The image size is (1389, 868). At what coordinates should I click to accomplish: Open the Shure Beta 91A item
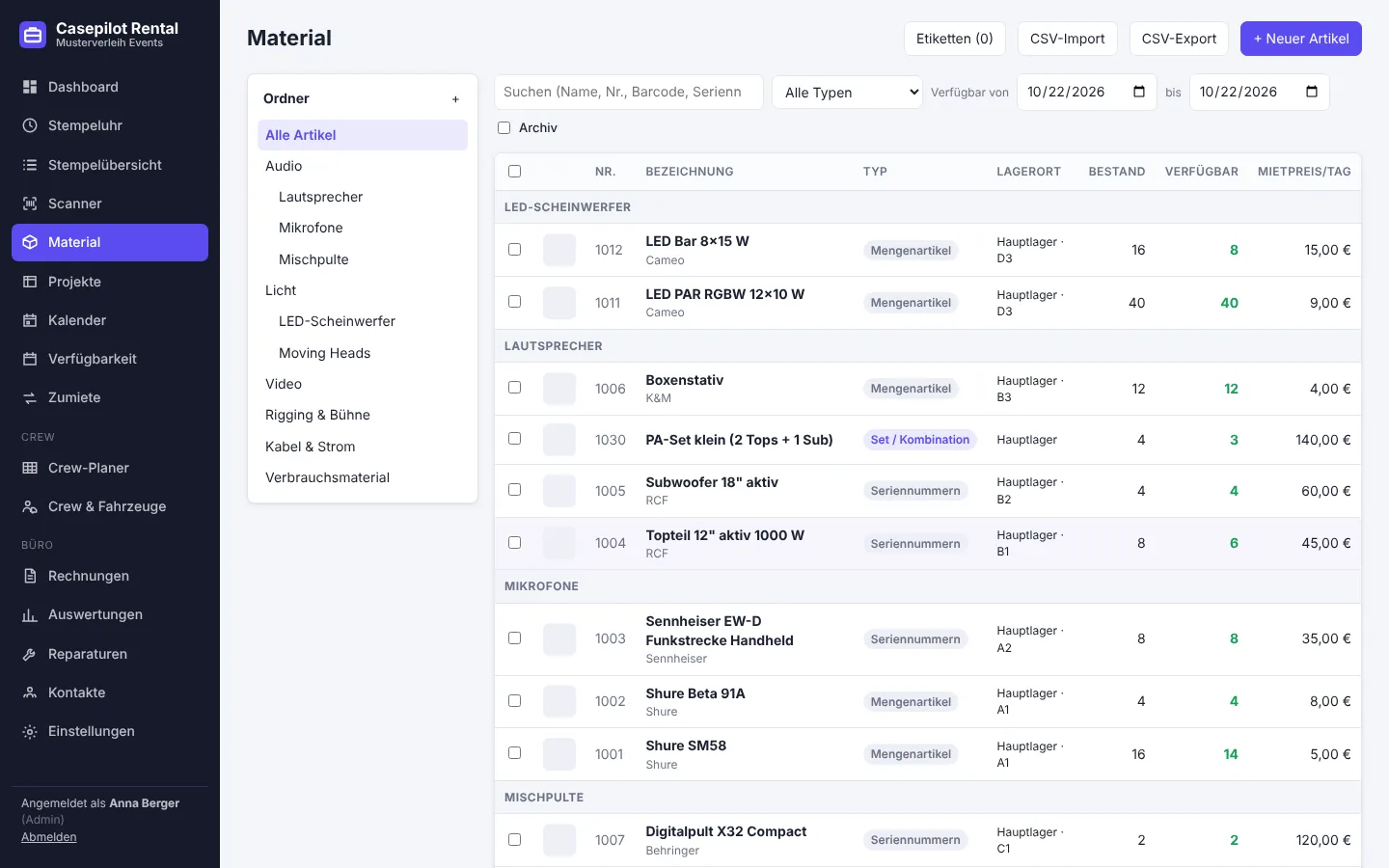pos(695,693)
